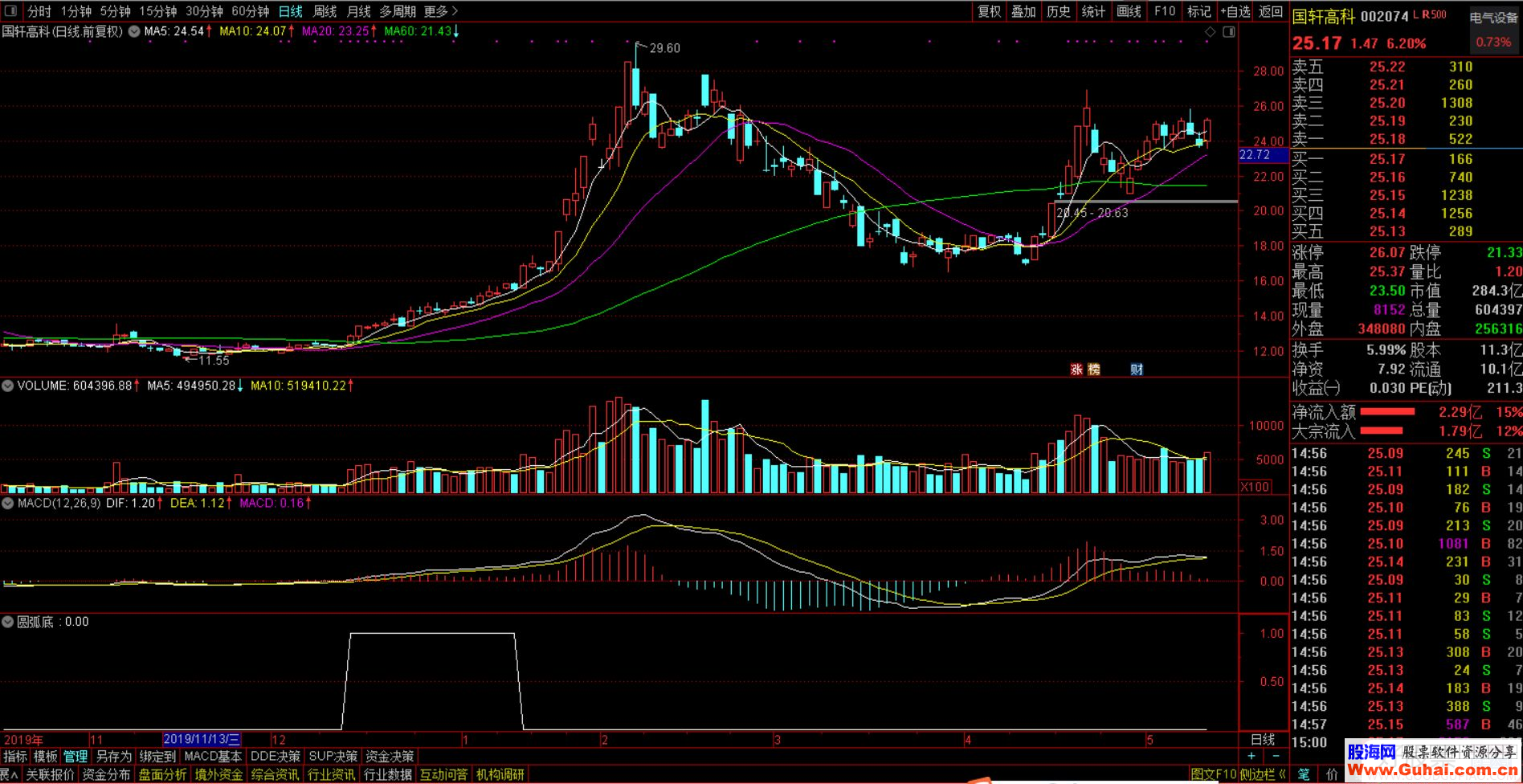Open 互动问答 tab
The height and width of the screenshot is (784, 1523).
click(x=443, y=774)
